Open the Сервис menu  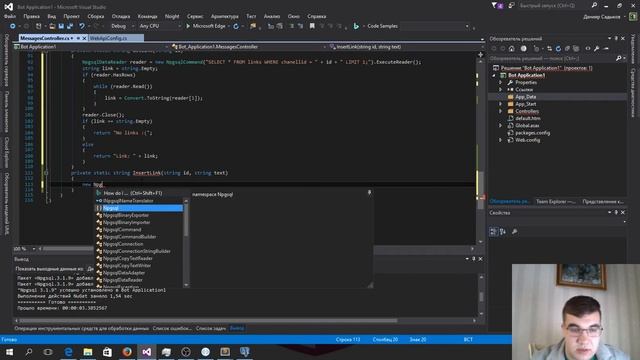195,16
